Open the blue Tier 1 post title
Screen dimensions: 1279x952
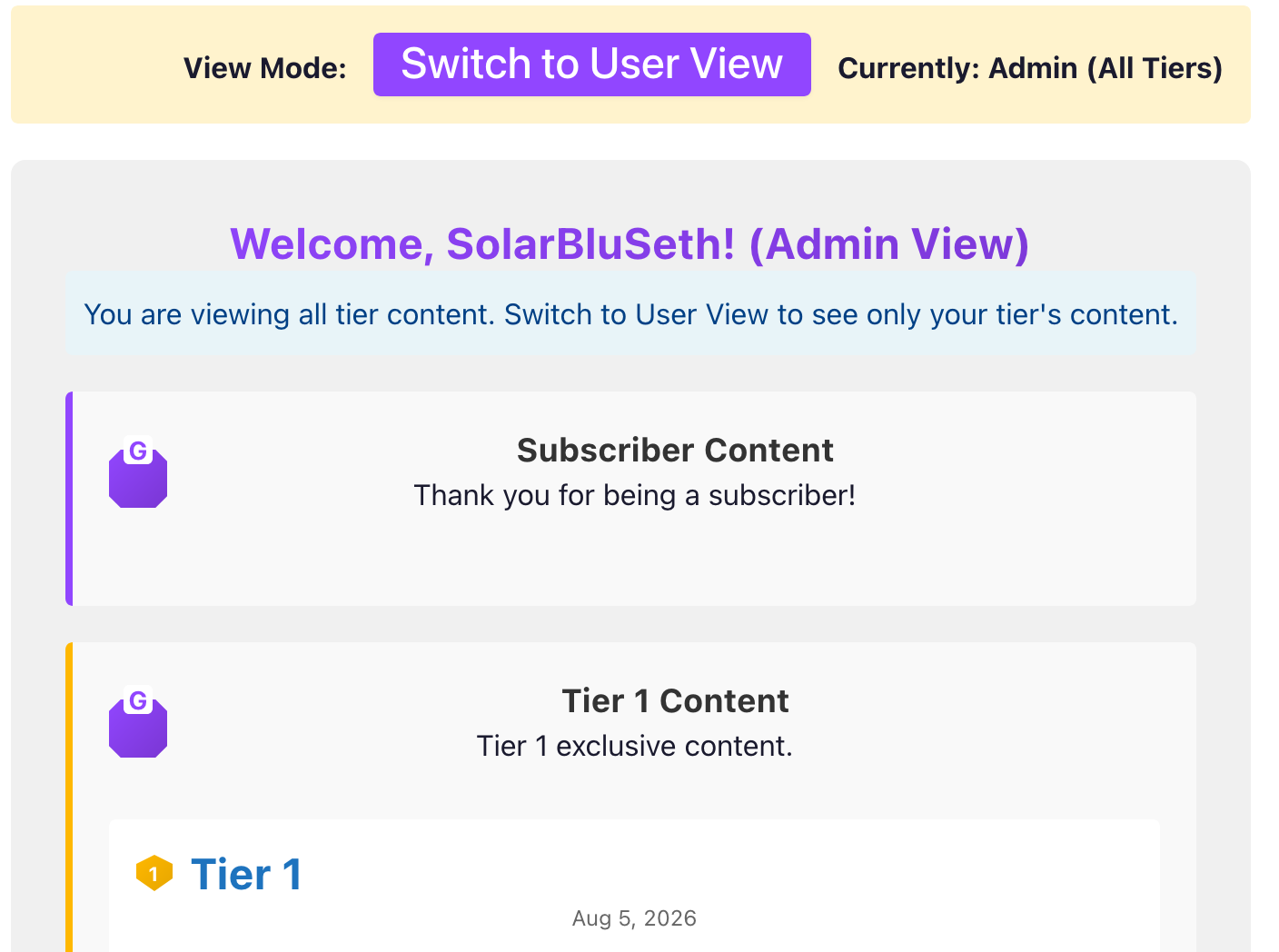pos(246,874)
